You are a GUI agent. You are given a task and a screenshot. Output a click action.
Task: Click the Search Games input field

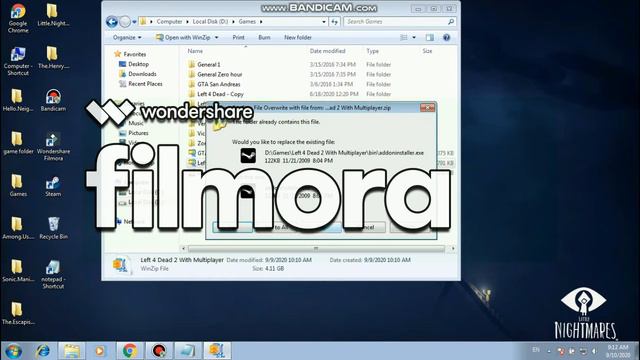(x=399, y=22)
